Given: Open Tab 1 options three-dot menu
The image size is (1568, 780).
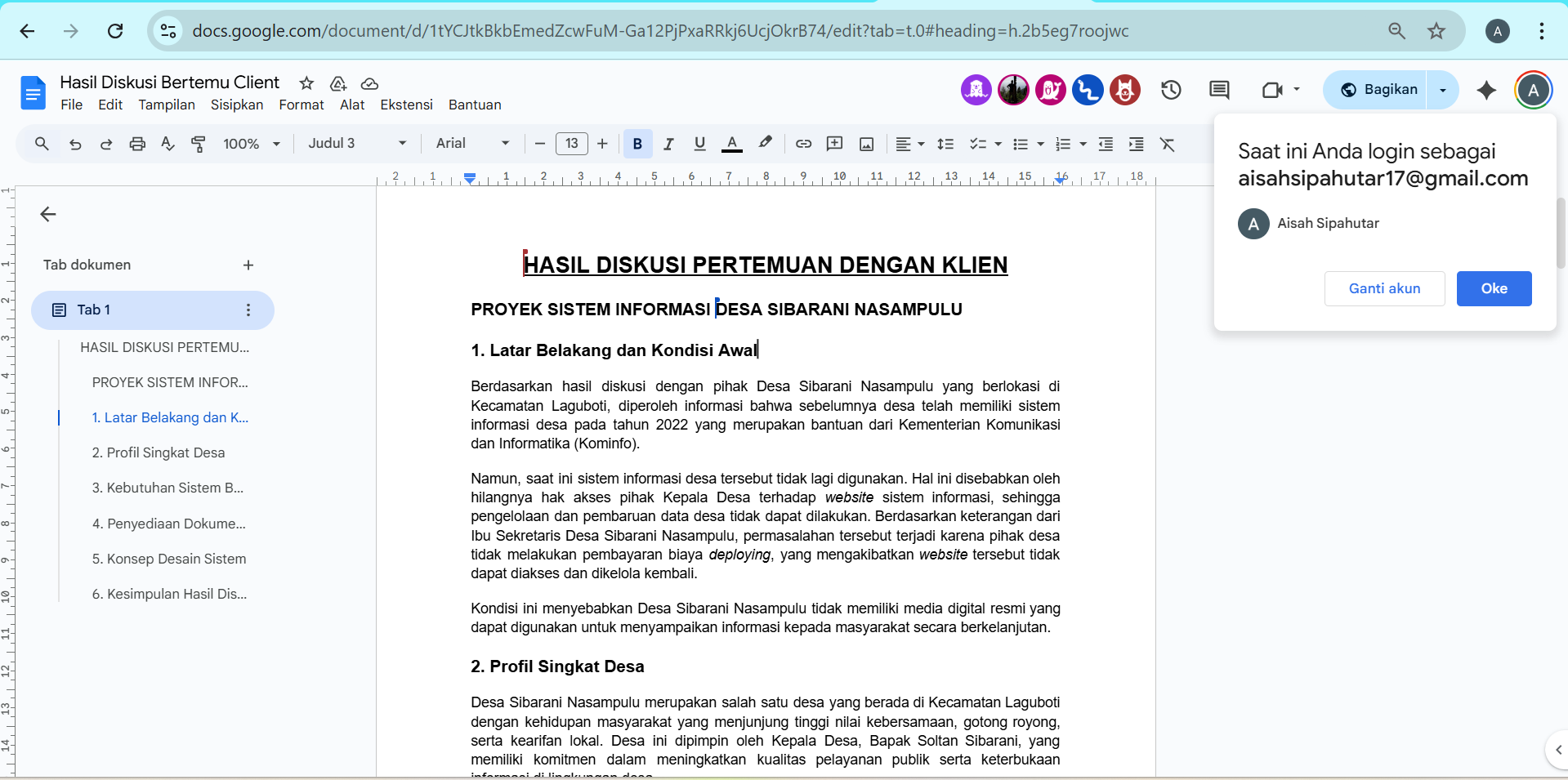Looking at the screenshot, I should click(x=248, y=310).
